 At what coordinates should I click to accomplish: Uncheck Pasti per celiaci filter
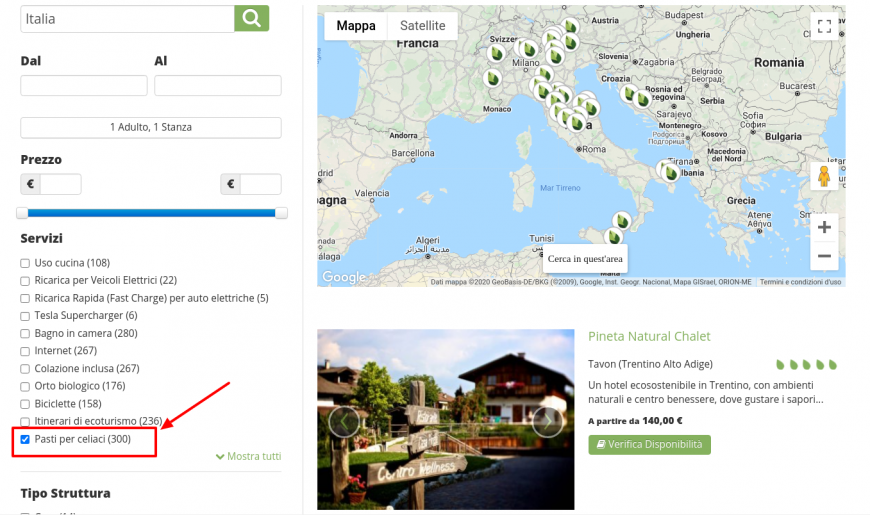25,439
